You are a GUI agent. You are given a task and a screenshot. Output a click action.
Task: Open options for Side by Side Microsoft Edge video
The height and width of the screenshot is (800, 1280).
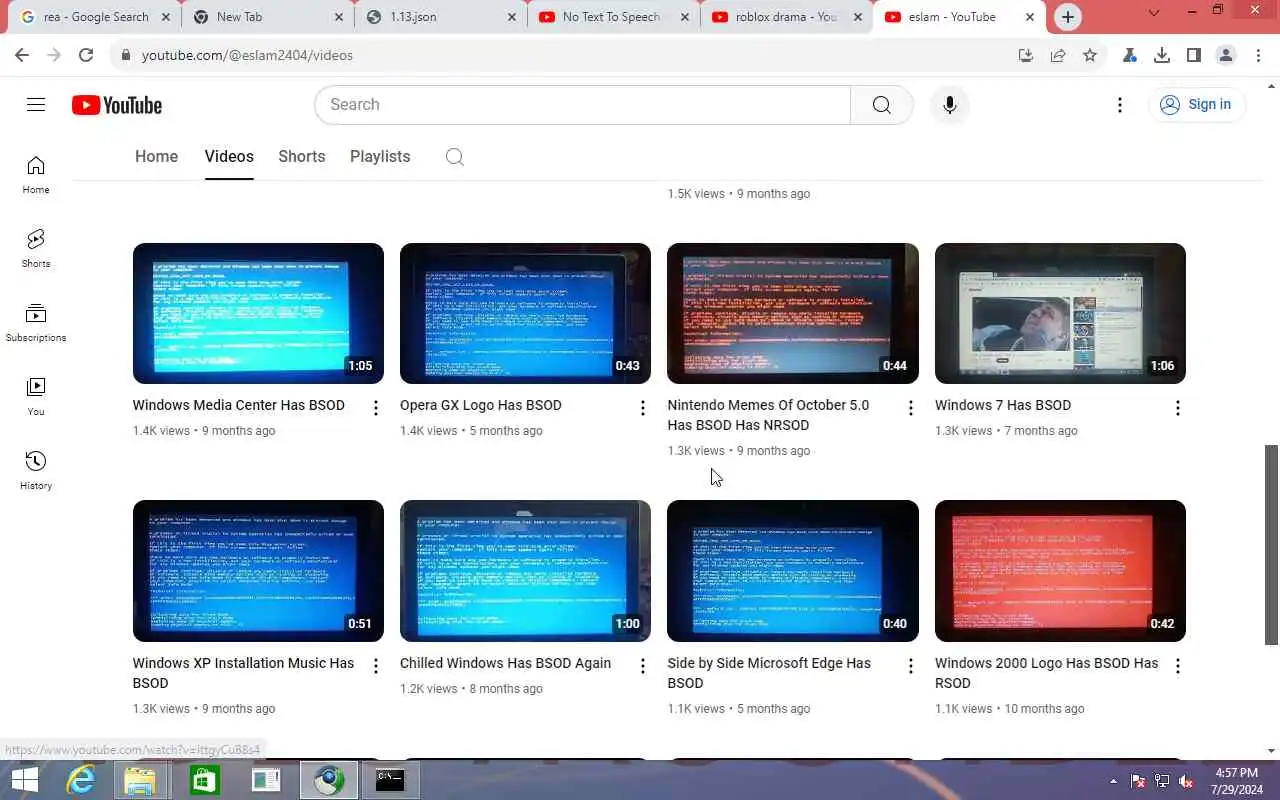pos(910,666)
